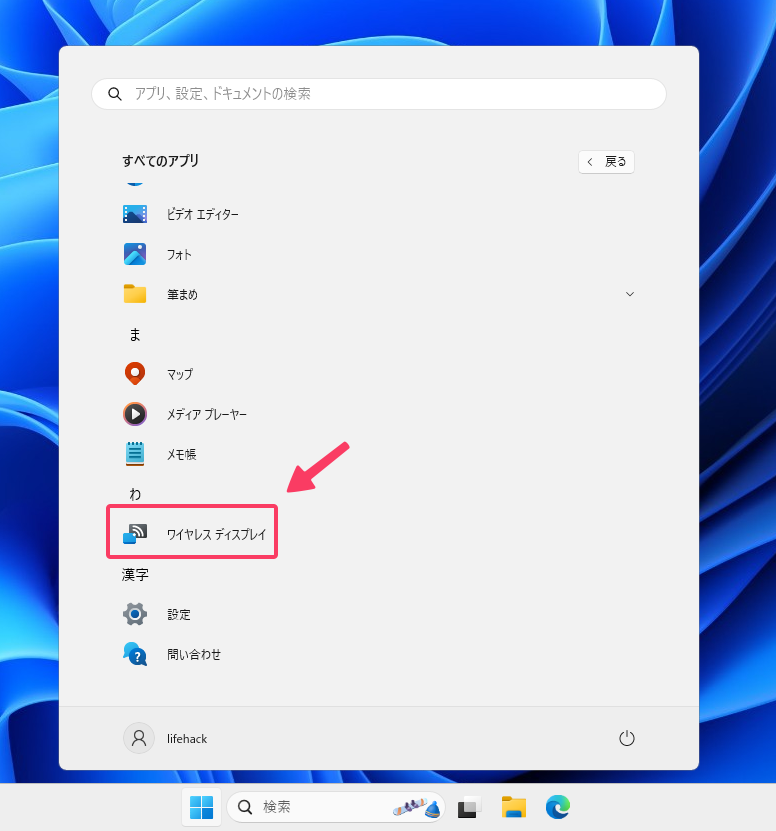
Task: Open Wireless Display (ワイヤレス ディスプレイ) icon
Action: (135, 534)
